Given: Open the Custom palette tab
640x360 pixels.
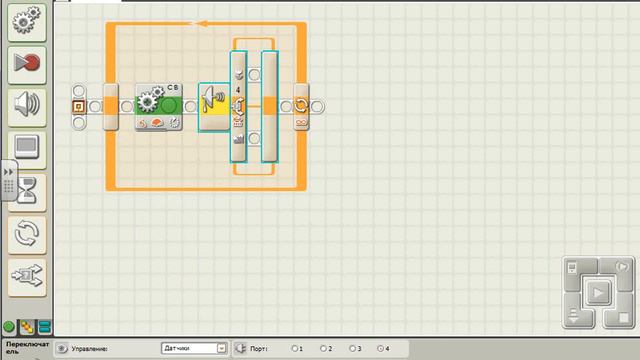Looking at the screenshot, I should (44, 327).
